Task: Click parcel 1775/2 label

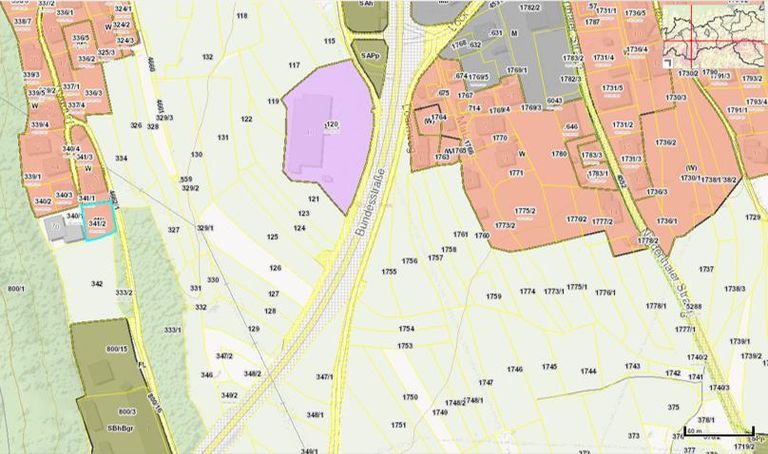Action: coord(526,211)
